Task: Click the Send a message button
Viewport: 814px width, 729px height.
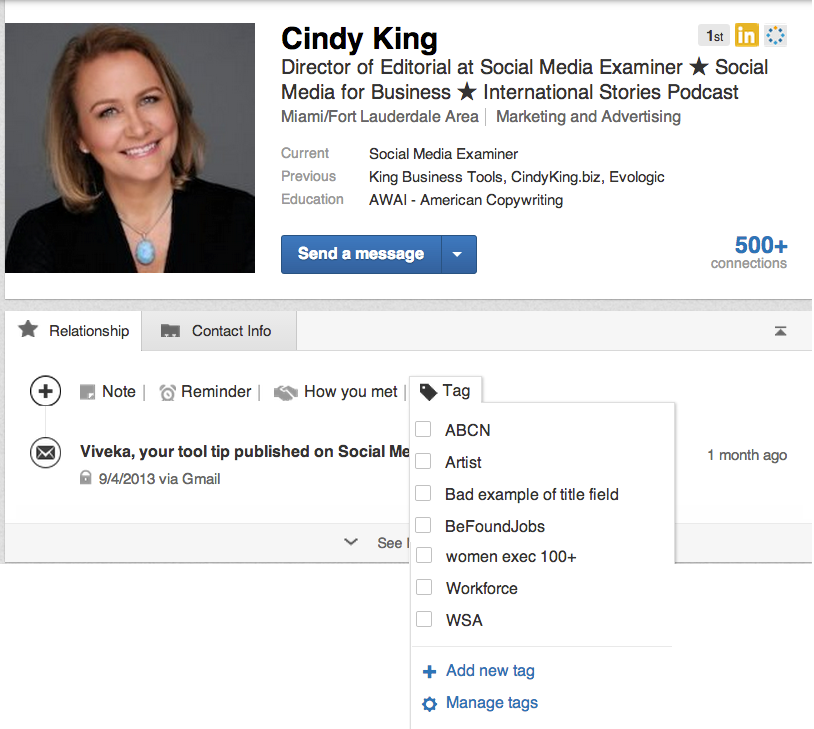Action: (x=361, y=254)
